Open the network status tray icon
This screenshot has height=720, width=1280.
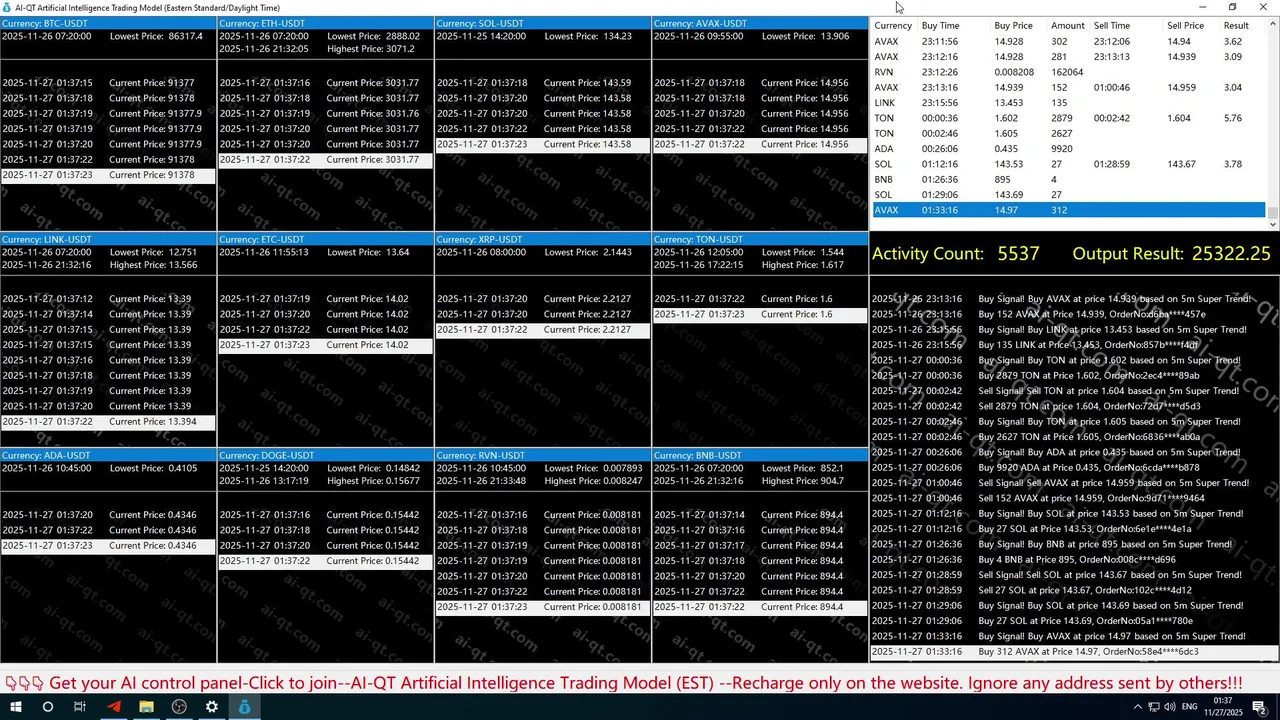click(1156, 707)
